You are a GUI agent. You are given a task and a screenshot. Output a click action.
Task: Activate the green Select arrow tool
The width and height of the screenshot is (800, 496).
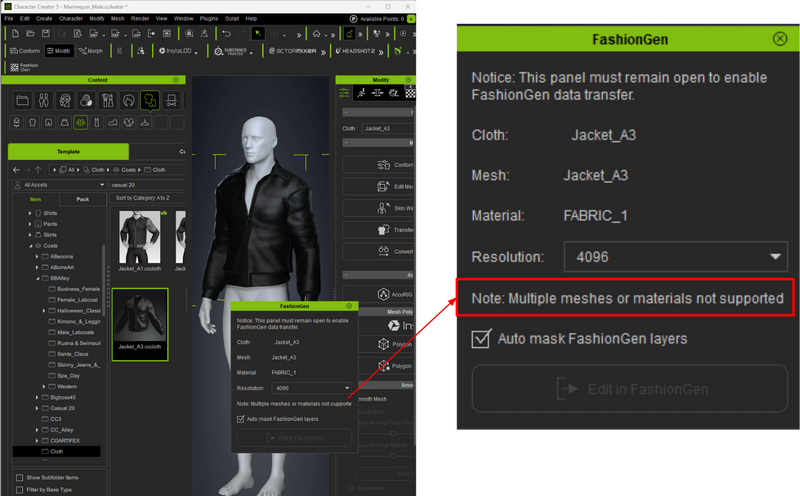point(258,34)
